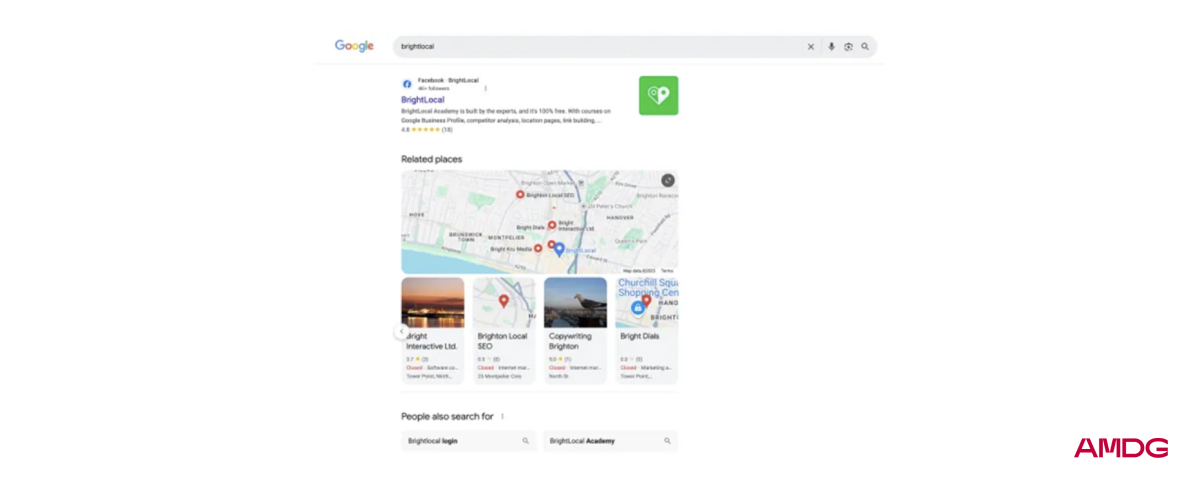This screenshot has height=490, width=1200.
Task: Open the BrightLocal result title link
Action: pyautogui.click(x=423, y=100)
